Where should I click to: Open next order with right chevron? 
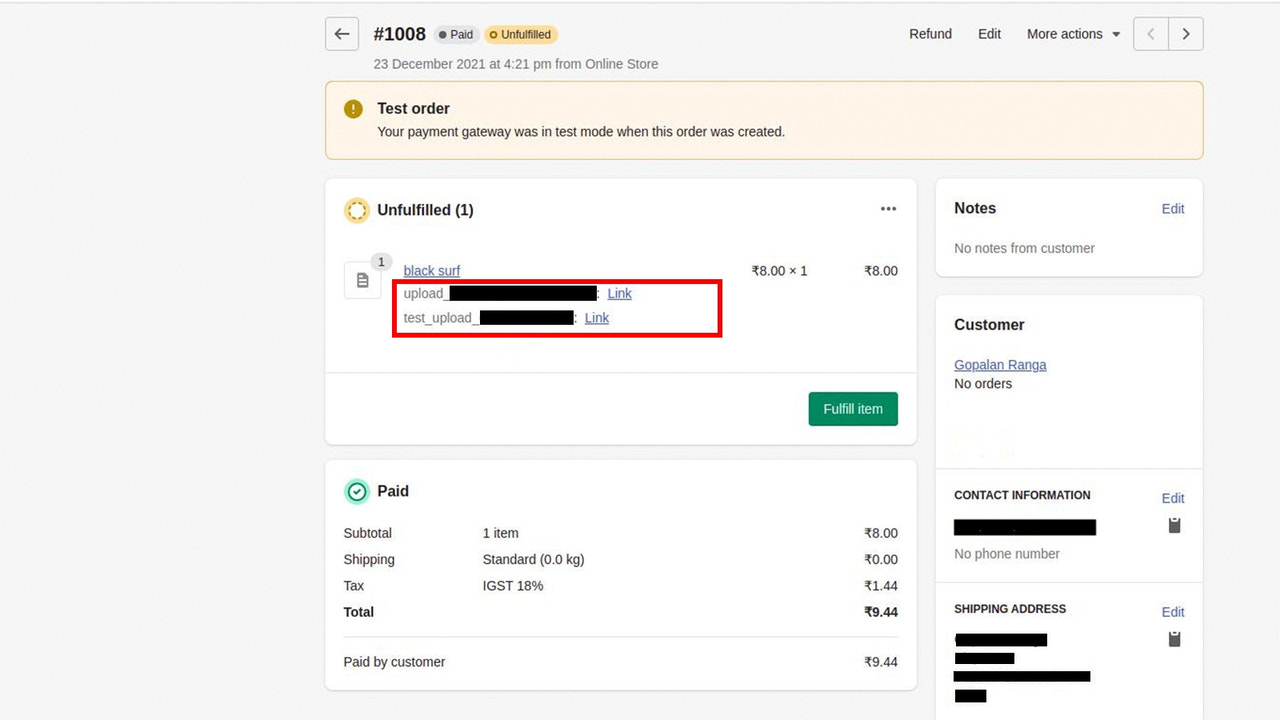[x=1186, y=34]
